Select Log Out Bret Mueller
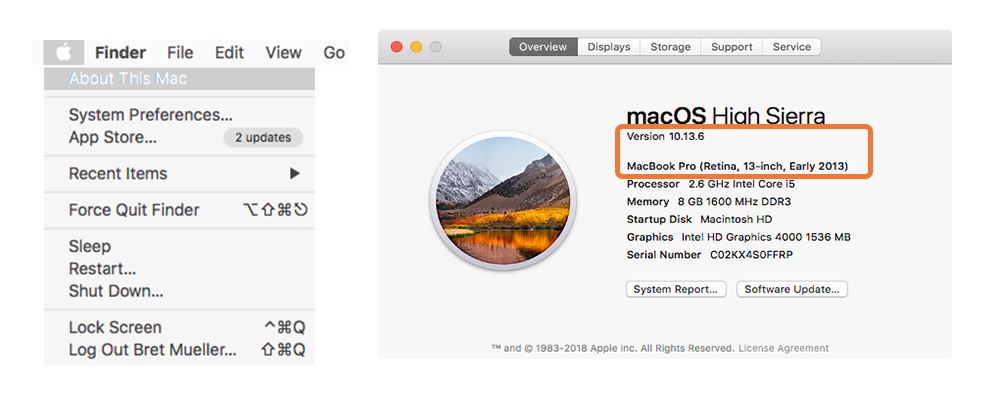Image resolution: width=1008 pixels, height=407 pixels. (179, 350)
